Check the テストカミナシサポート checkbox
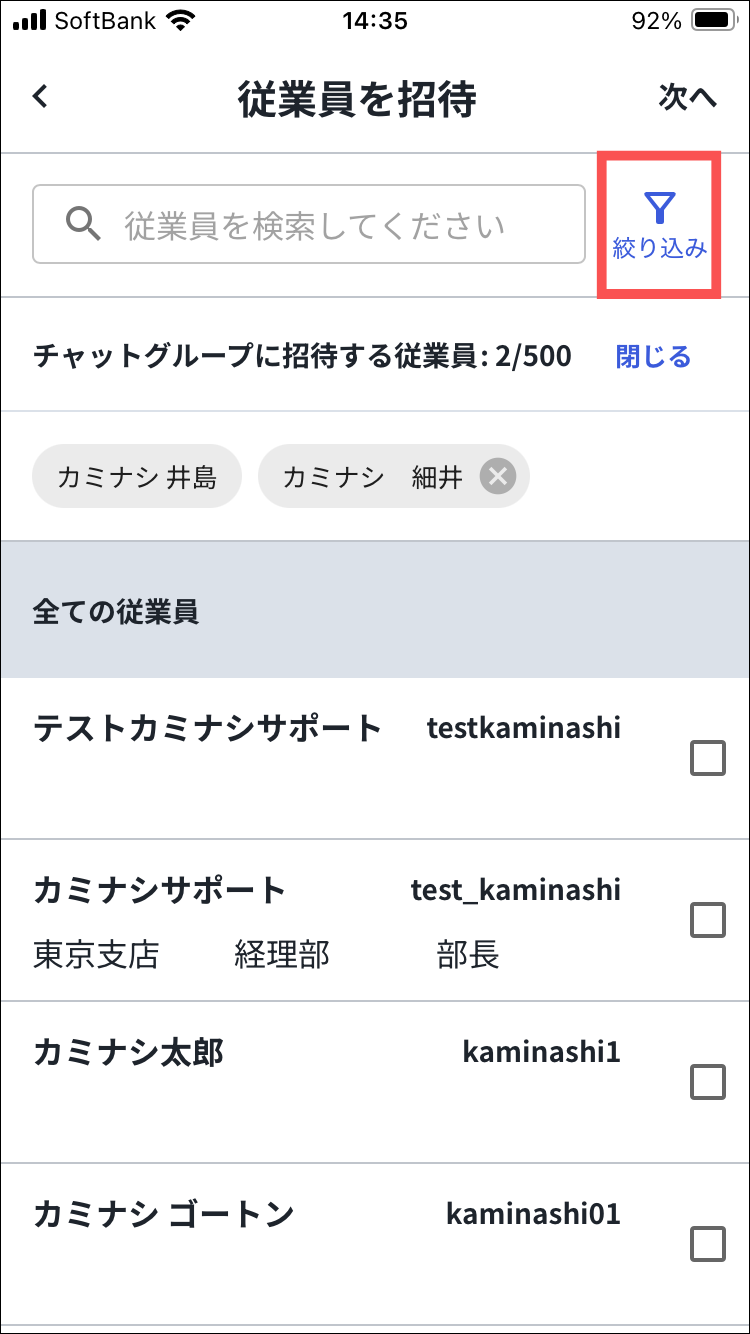The width and height of the screenshot is (750, 1334). click(x=708, y=759)
